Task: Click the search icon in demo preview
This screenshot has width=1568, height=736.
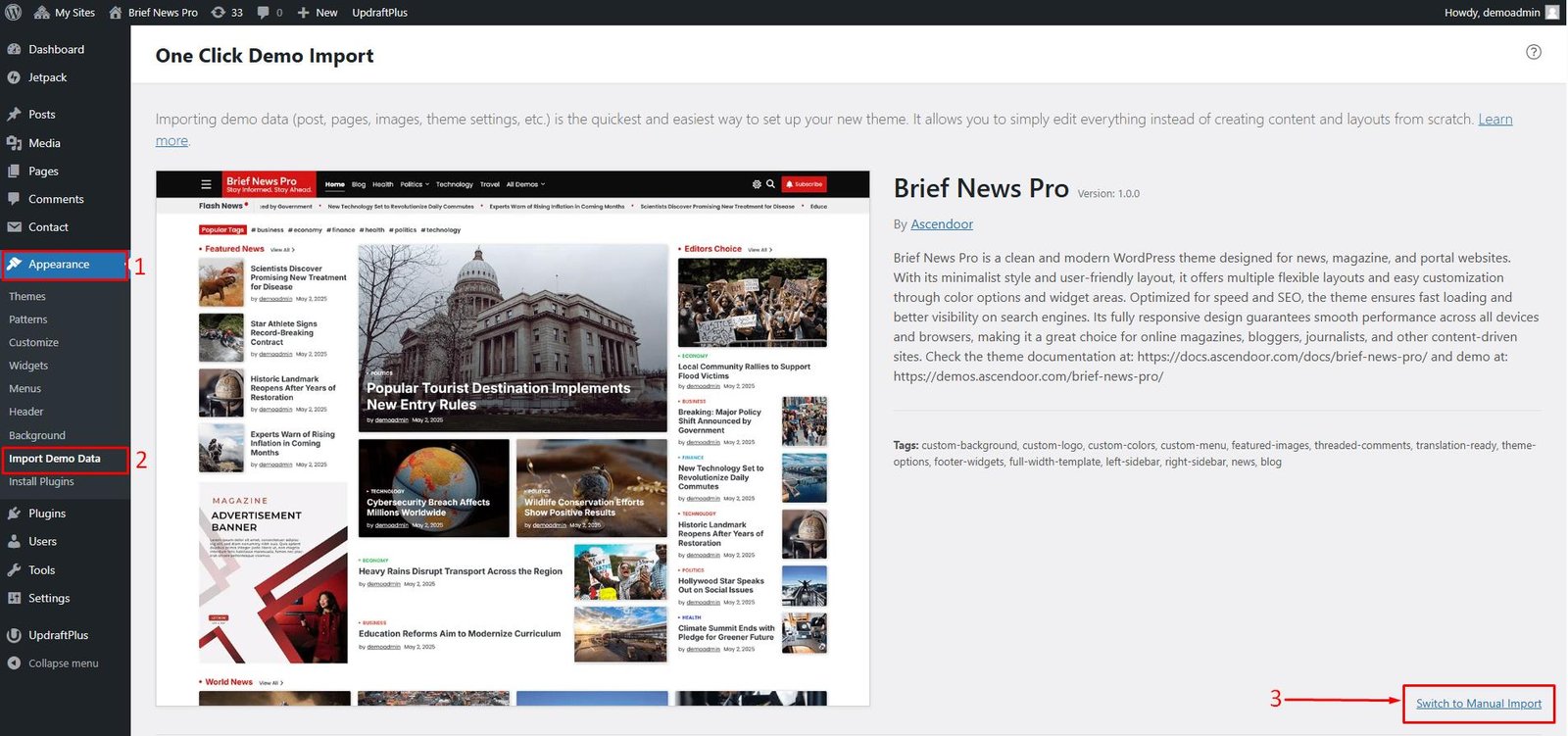Action: tap(770, 184)
